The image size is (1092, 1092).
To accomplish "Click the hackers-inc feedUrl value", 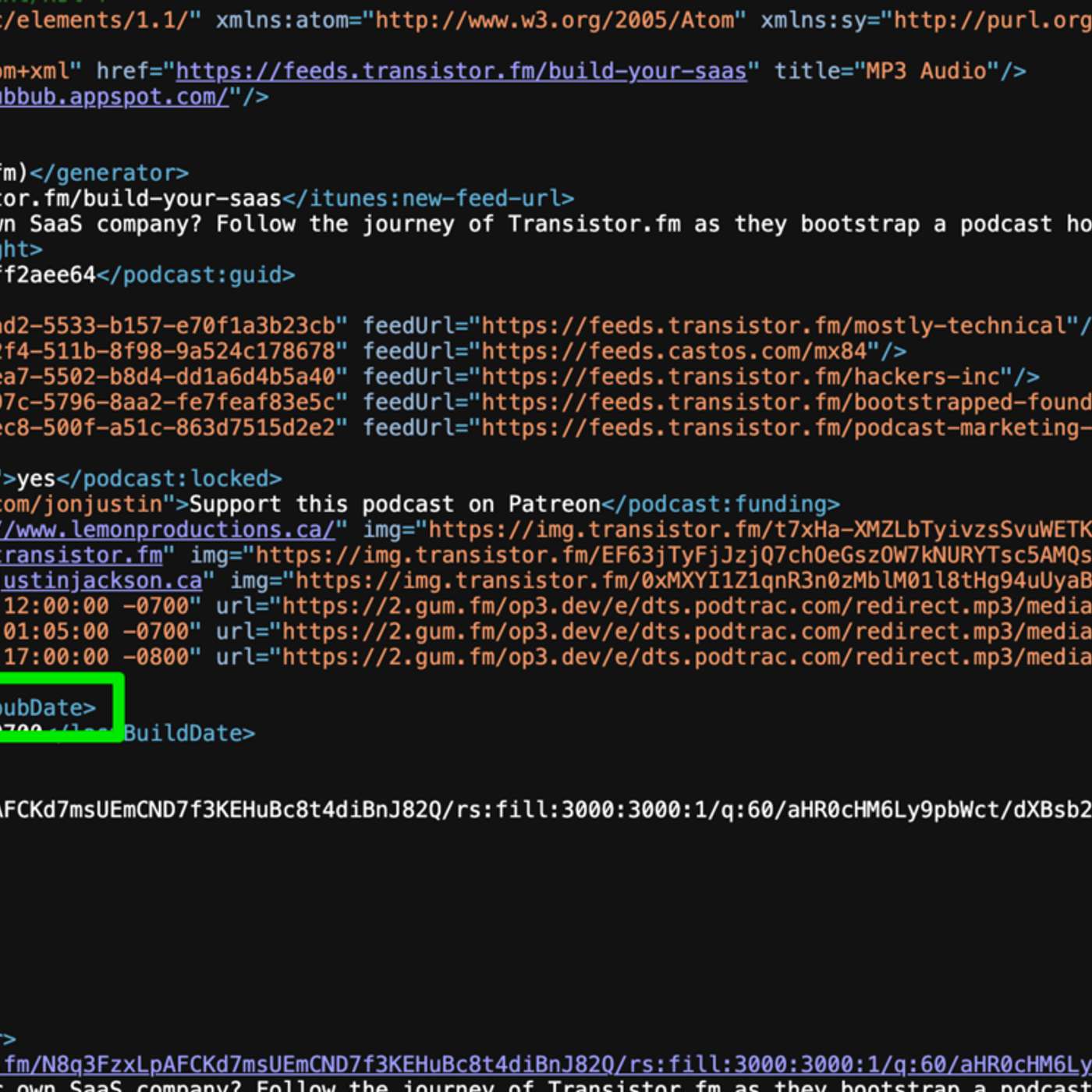I will [x=739, y=377].
